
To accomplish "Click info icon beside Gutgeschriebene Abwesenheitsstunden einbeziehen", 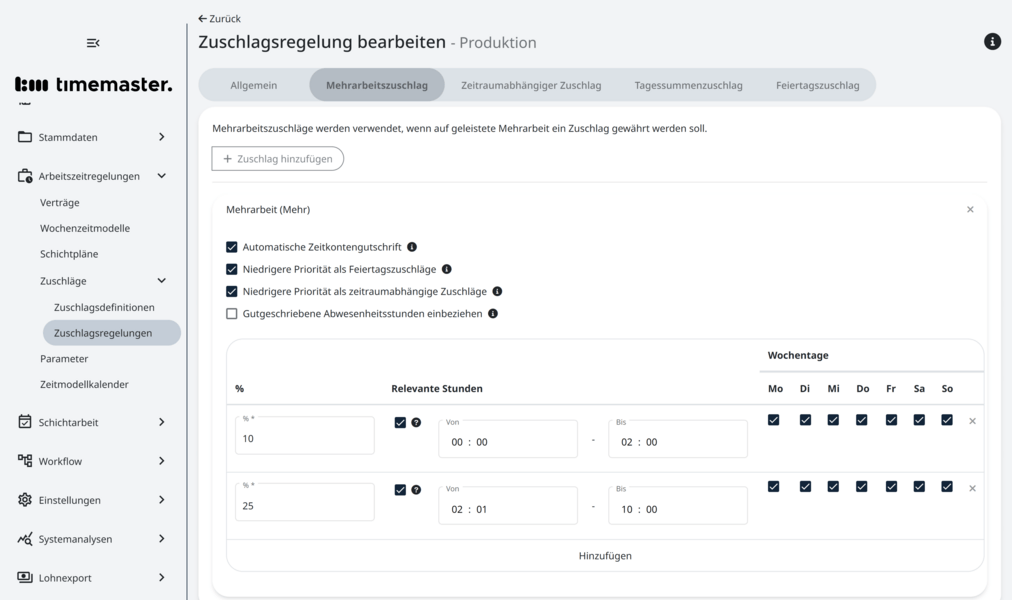I will pos(493,314).
